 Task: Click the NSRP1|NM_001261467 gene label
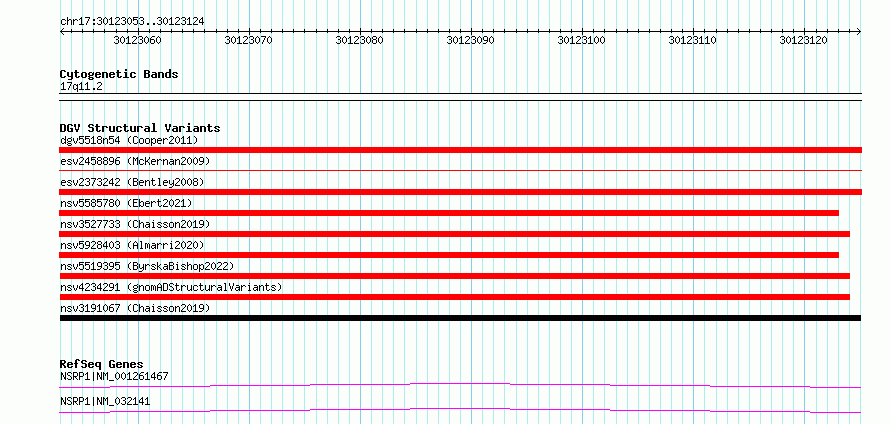coord(114,376)
